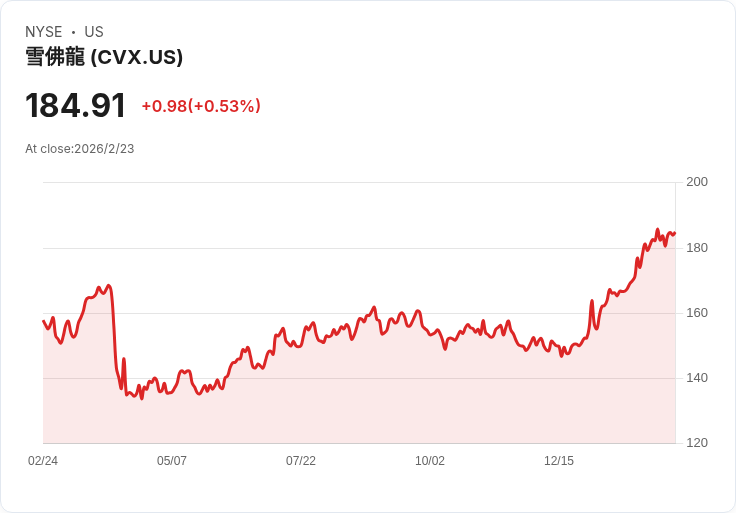Image resolution: width=736 pixels, height=513 pixels.
Task: Click the chart's lowest dip near 135
Action: click(142, 398)
